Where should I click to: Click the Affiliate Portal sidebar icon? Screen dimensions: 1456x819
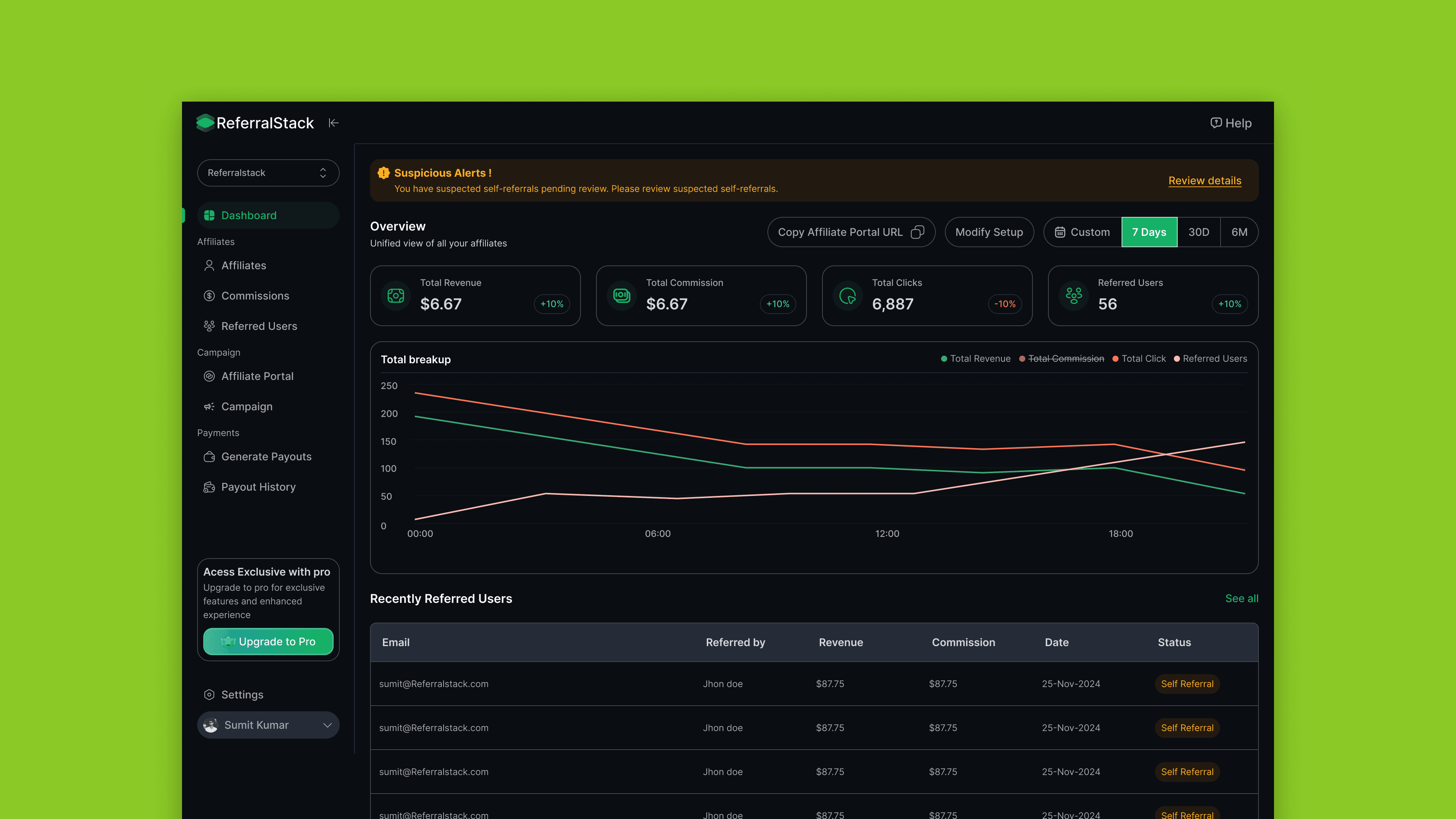209,377
